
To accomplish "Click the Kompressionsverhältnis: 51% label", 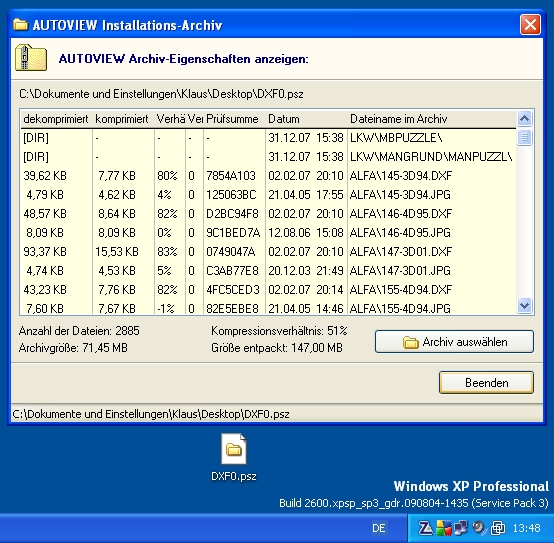I will click(x=279, y=331).
